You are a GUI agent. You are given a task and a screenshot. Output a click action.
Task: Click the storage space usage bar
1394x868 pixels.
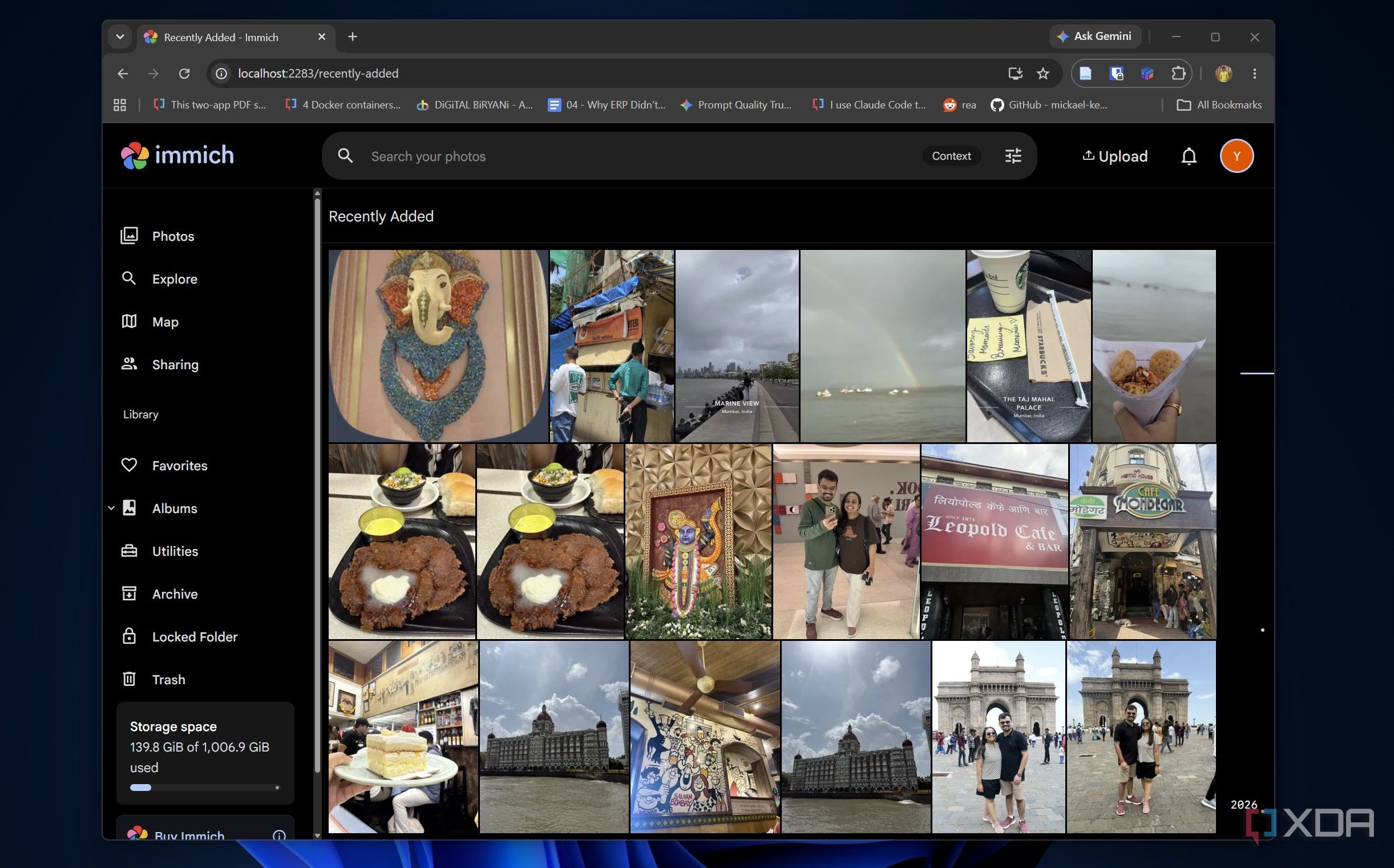[204, 788]
